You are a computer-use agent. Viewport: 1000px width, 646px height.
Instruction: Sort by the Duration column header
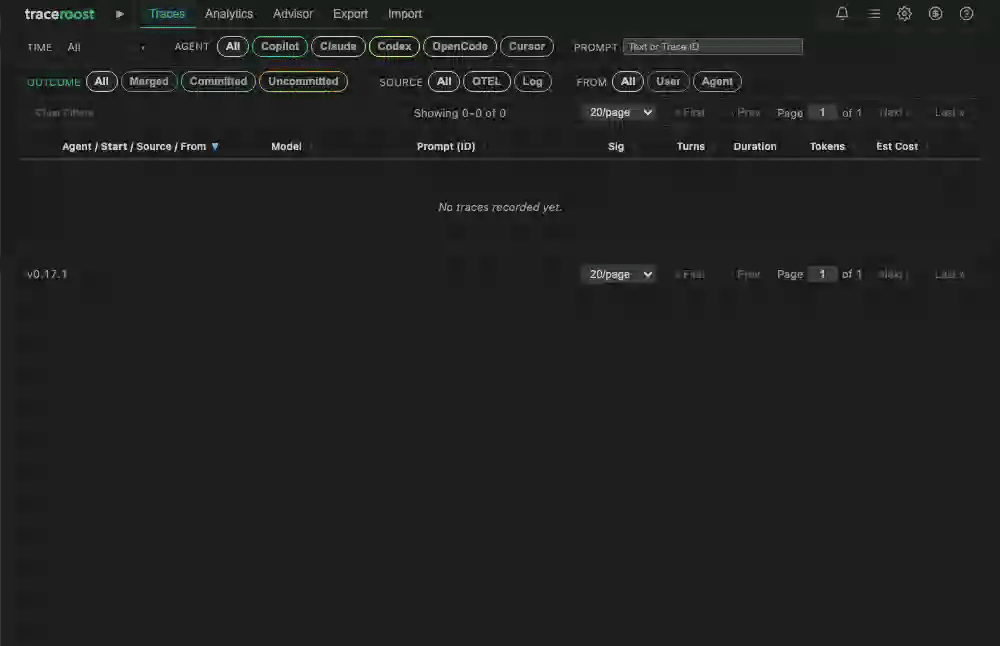(755, 147)
